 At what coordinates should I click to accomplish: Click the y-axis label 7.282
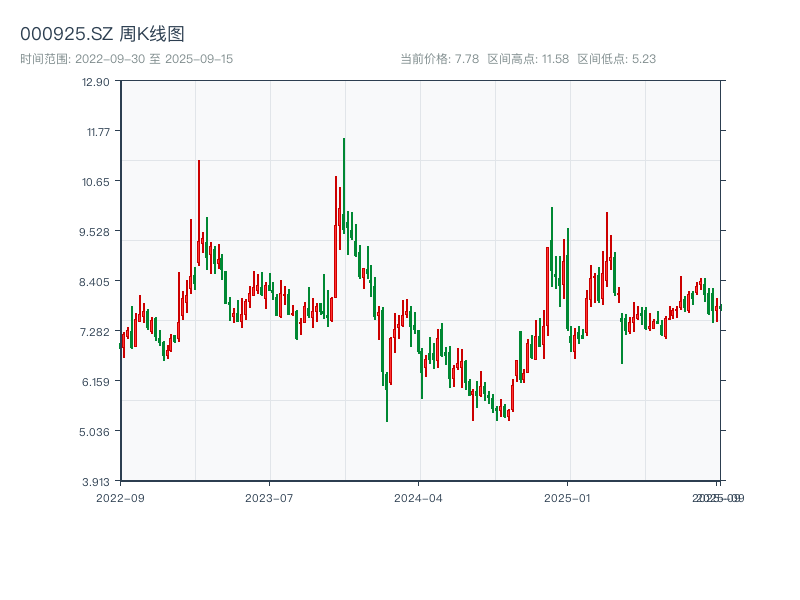pos(94,332)
